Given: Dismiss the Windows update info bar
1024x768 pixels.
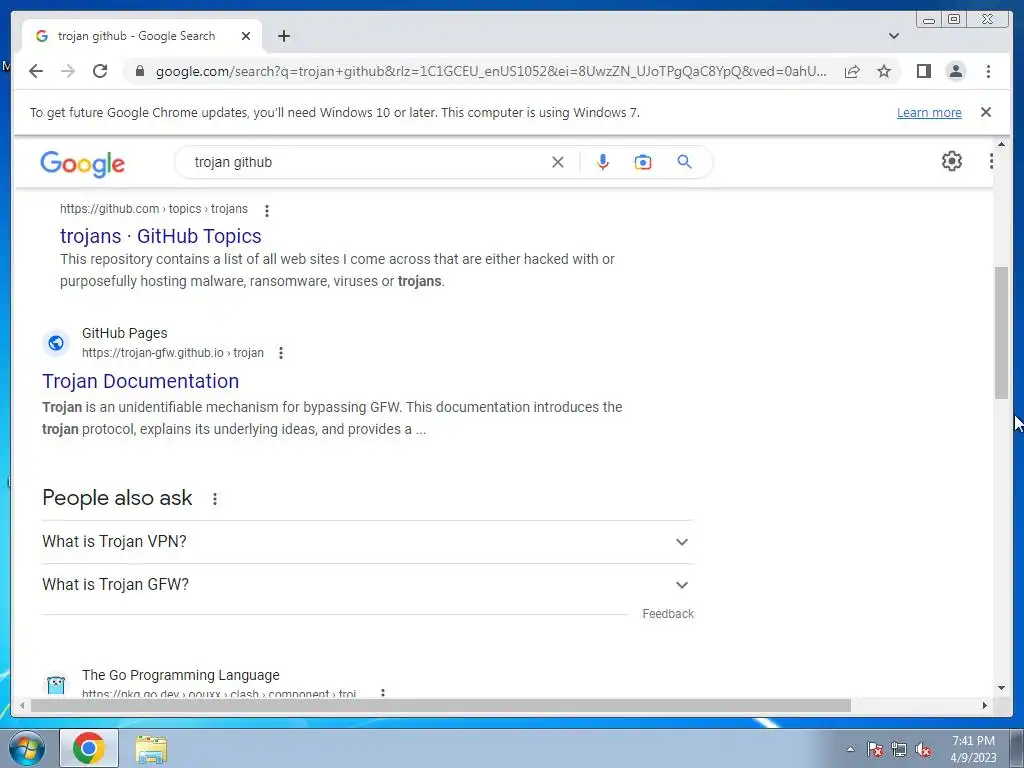Looking at the screenshot, I should pyautogui.click(x=986, y=112).
